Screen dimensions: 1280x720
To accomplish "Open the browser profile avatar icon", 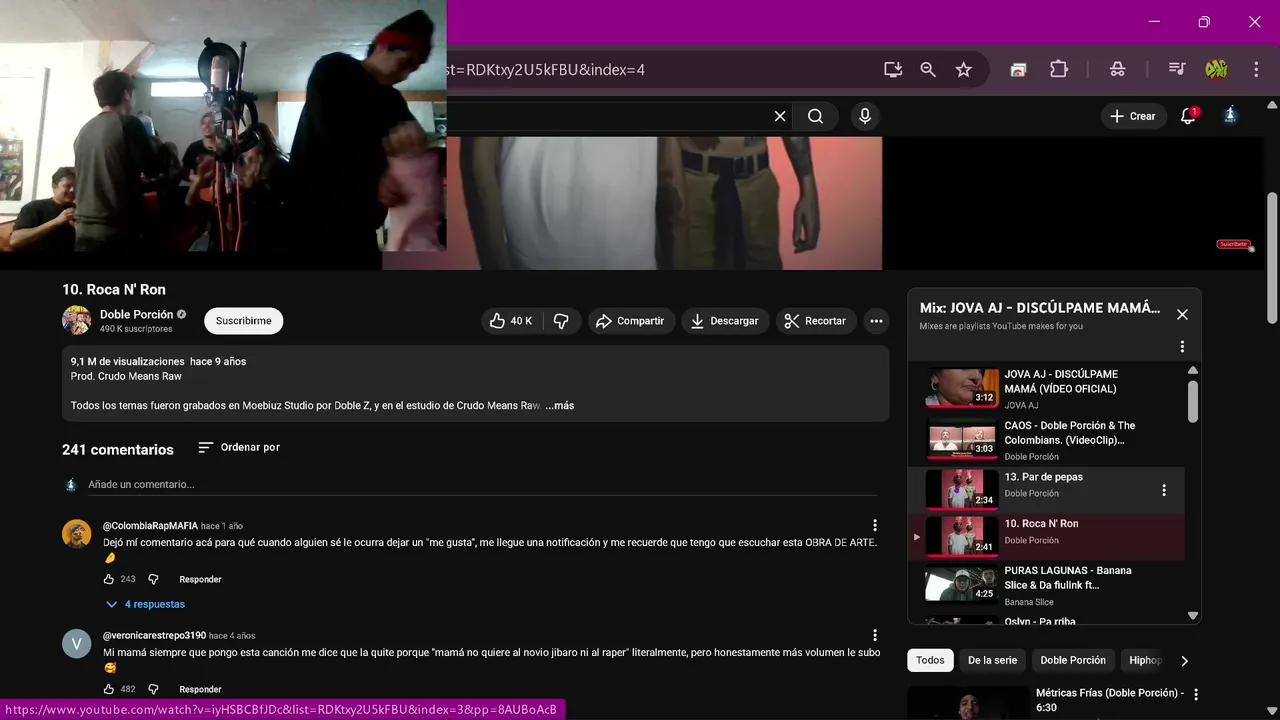I will pos(1216,69).
